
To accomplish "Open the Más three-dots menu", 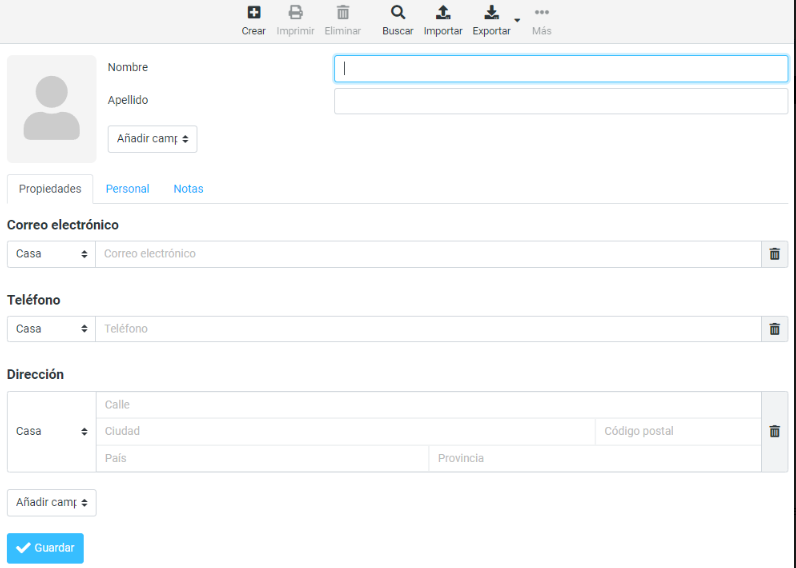I will [x=542, y=12].
